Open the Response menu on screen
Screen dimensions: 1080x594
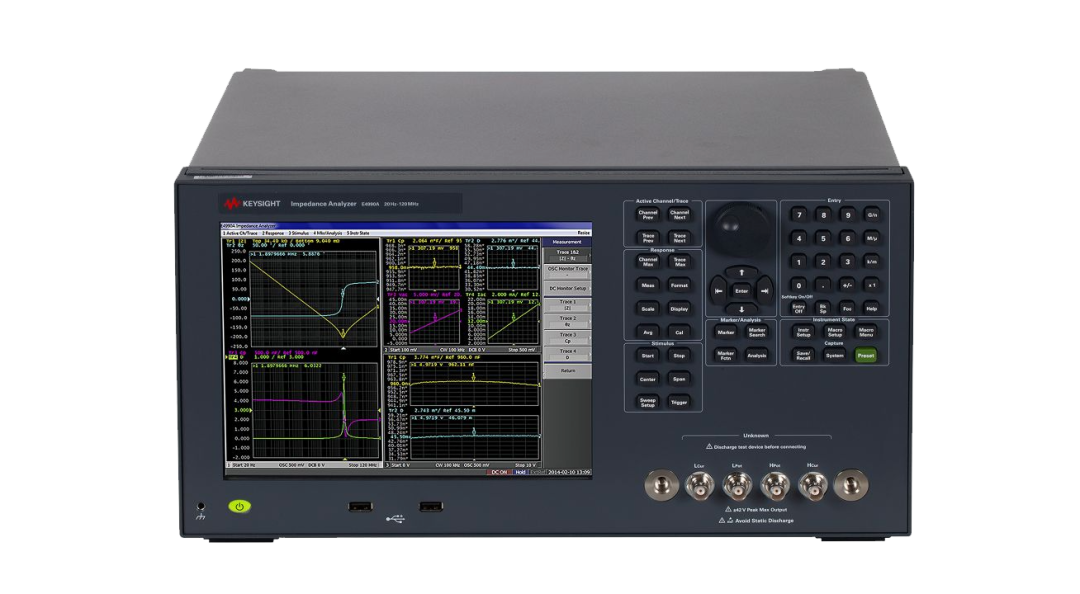coord(273,233)
